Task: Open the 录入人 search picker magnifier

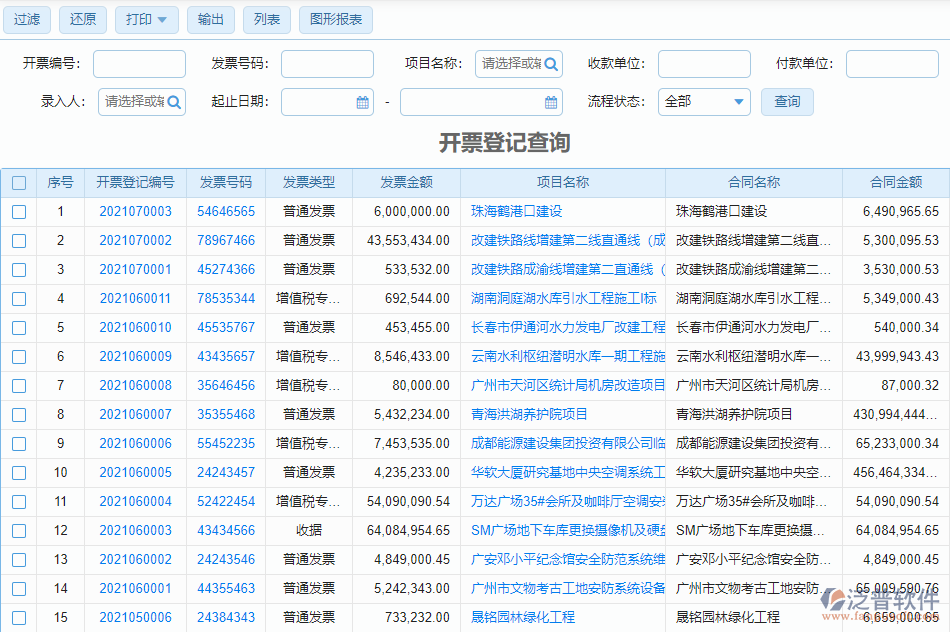Action: pos(175,102)
